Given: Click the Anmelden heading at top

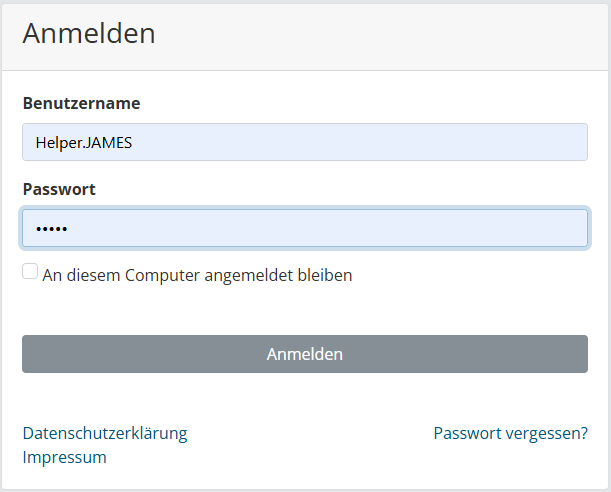Looking at the screenshot, I should tap(89, 34).
